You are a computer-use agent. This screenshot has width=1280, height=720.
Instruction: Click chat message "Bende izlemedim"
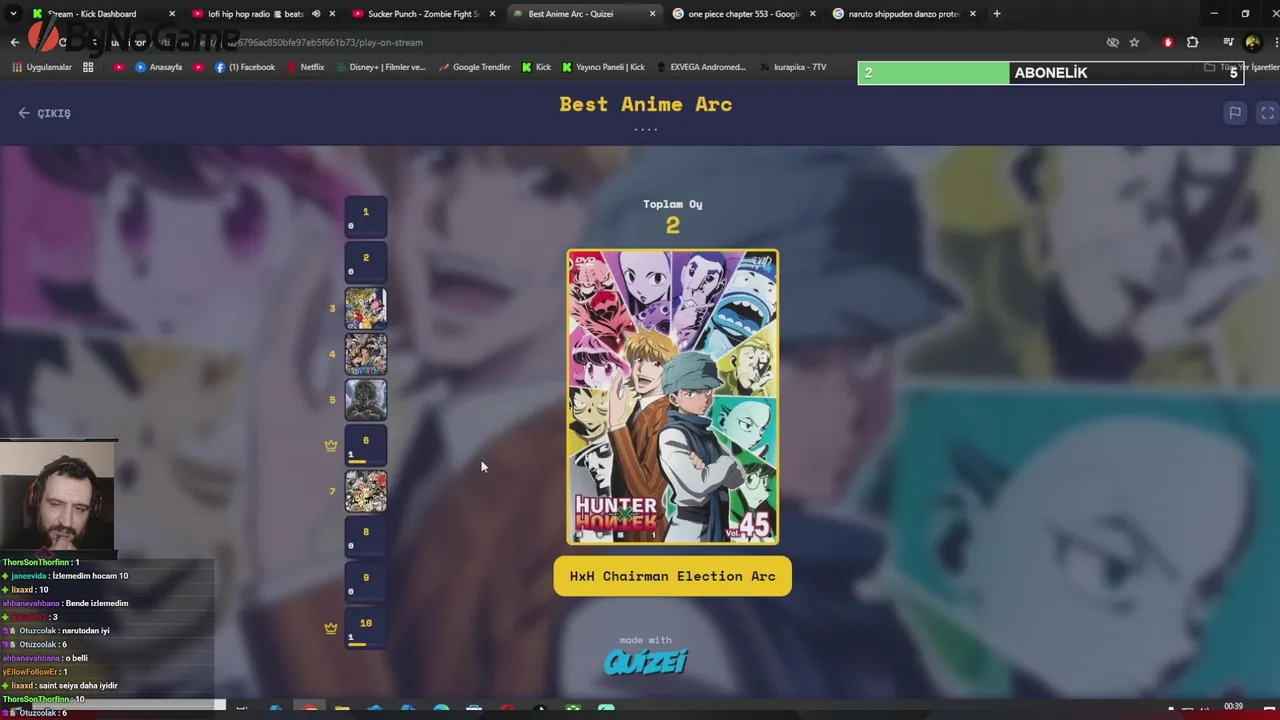[97, 603]
